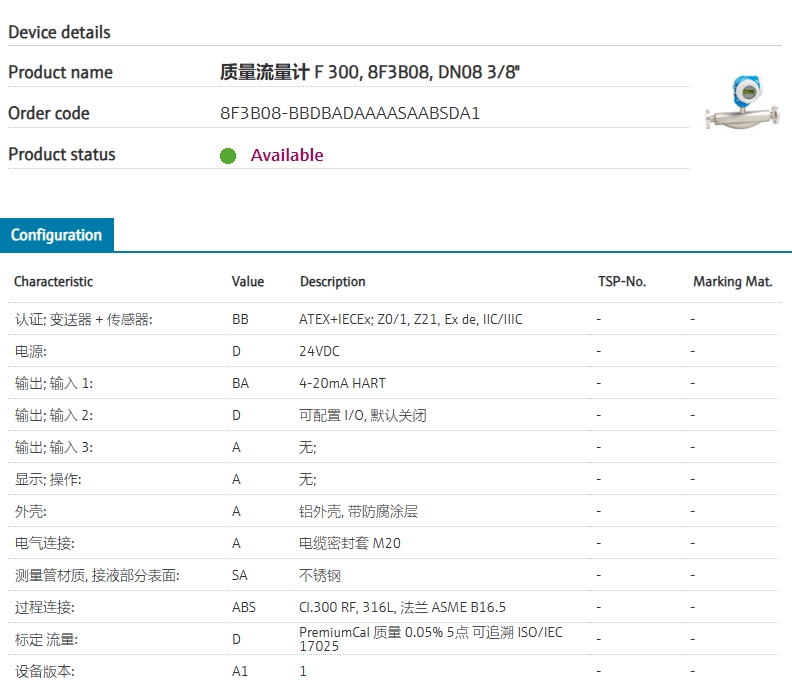Viewport: 792px width, 696px height.
Task: Click the Characteristic column header
Action: coord(54,281)
